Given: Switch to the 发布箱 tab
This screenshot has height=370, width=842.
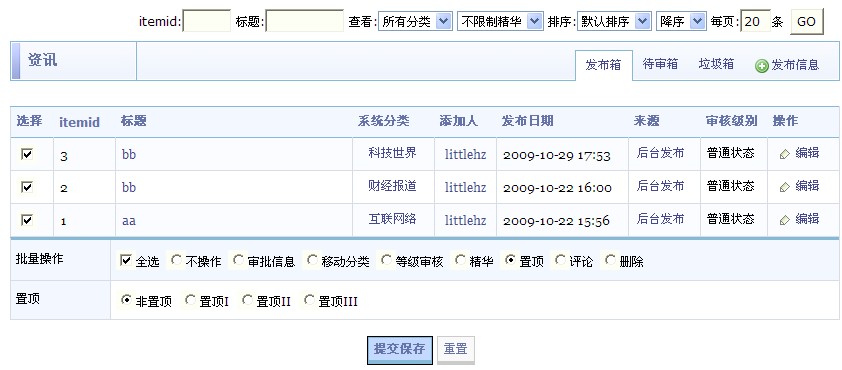Looking at the screenshot, I should coord(604,65).
